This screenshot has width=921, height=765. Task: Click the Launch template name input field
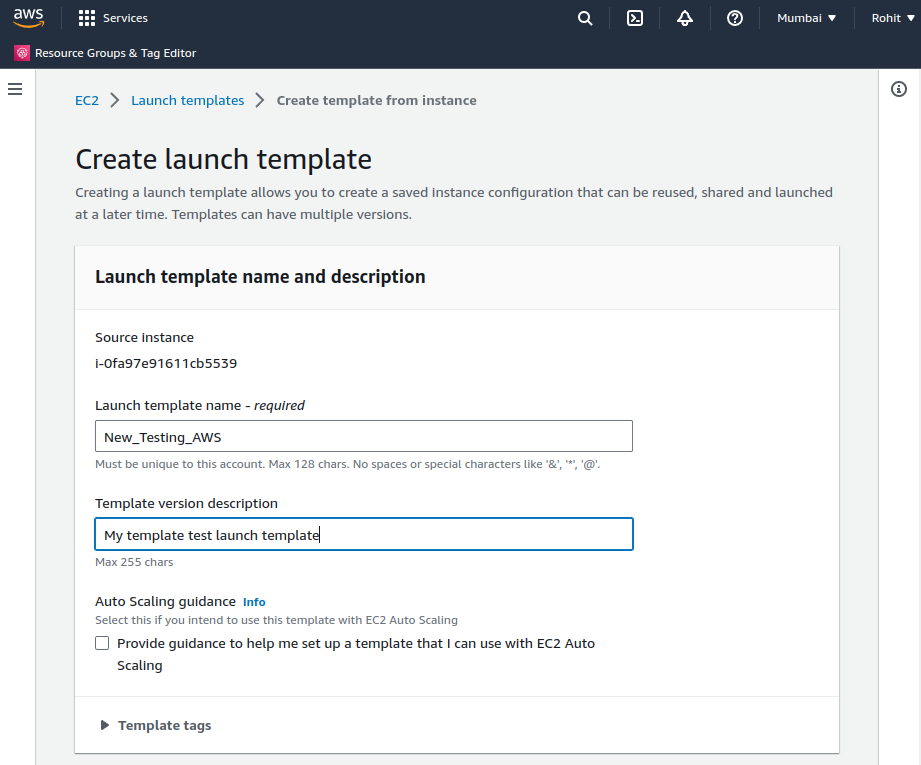pyautogui.click(x=364, y=436)
